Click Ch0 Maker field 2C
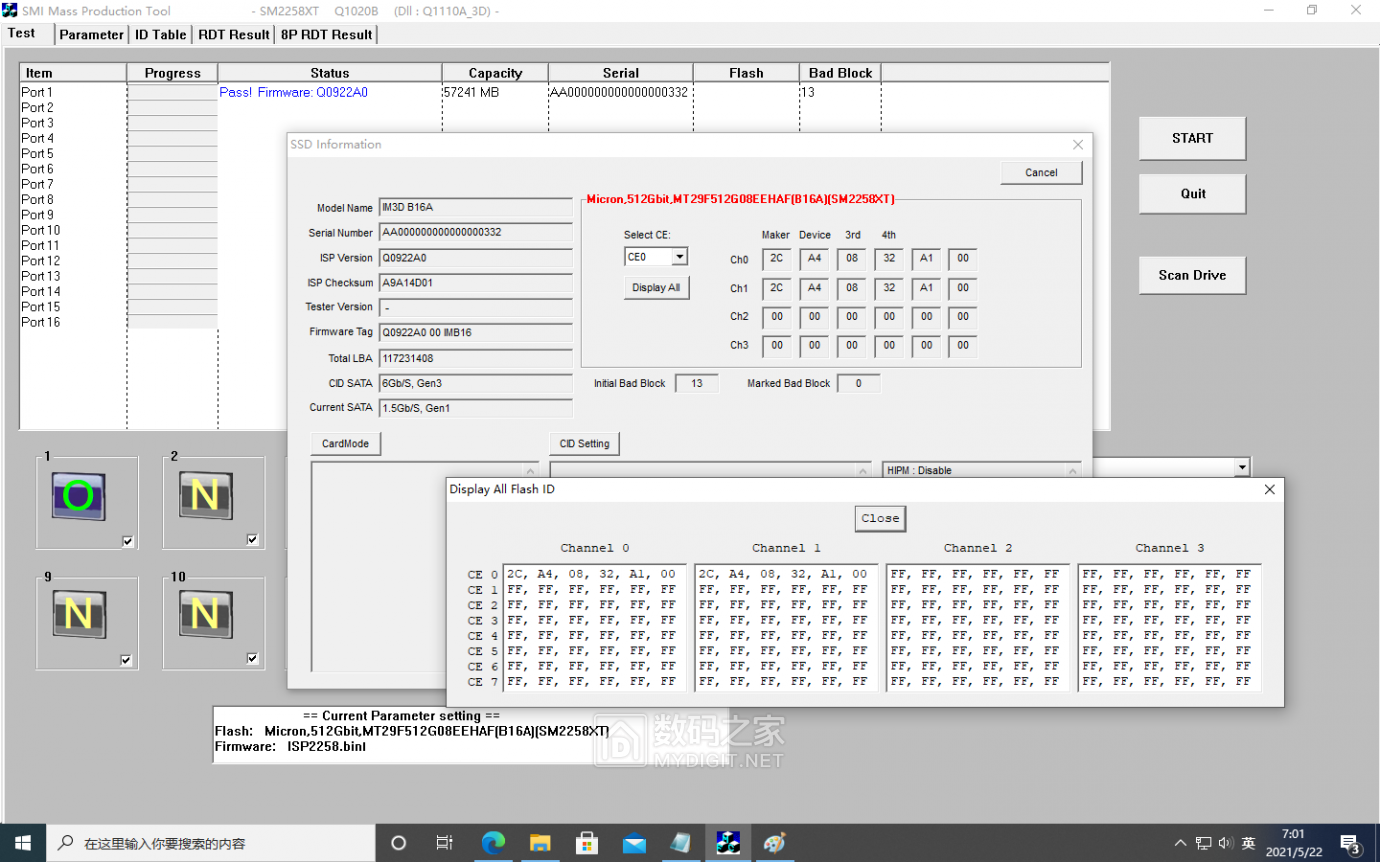Image resolution: width=1380 pixels, height=862 pixels. click(776, 259)
